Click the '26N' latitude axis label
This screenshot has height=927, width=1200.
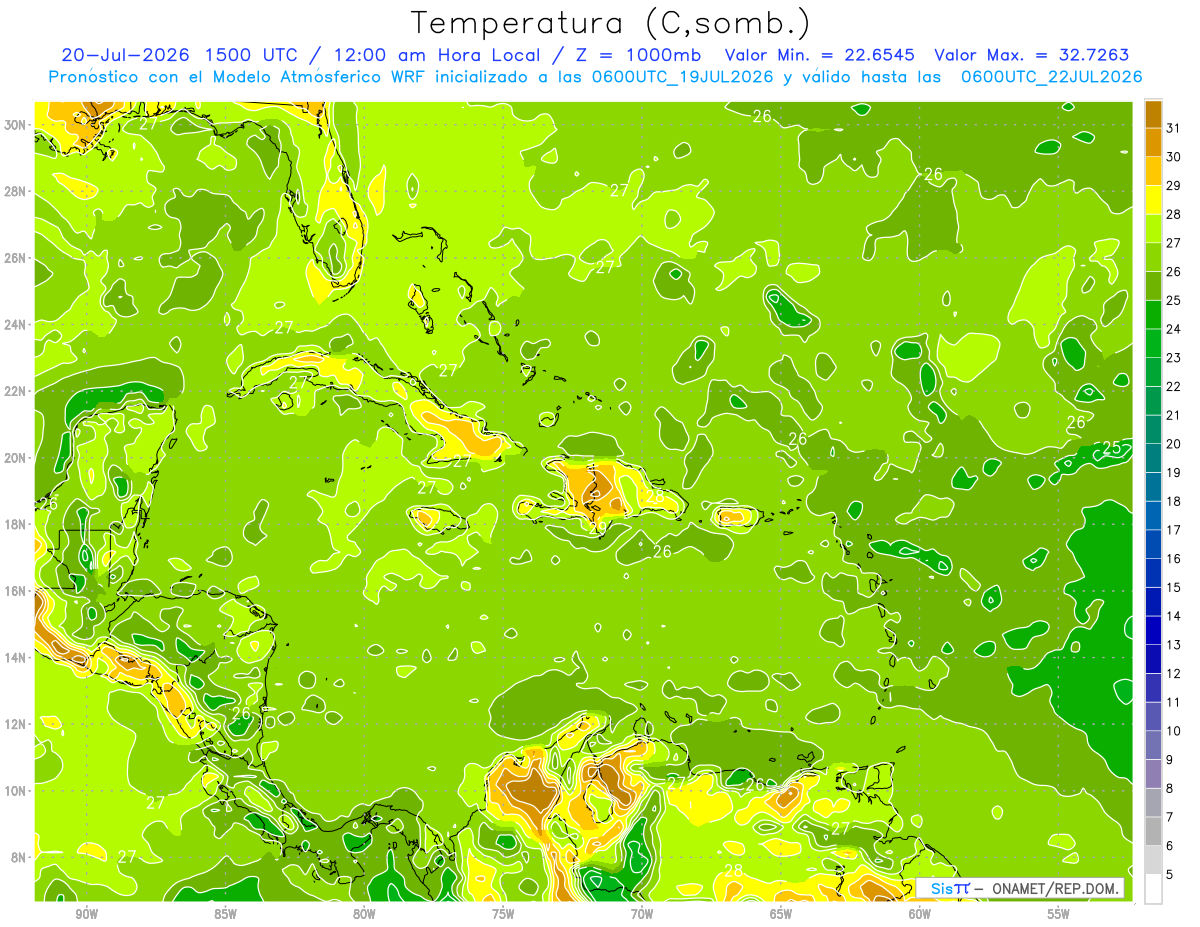(x=17, y=258)
